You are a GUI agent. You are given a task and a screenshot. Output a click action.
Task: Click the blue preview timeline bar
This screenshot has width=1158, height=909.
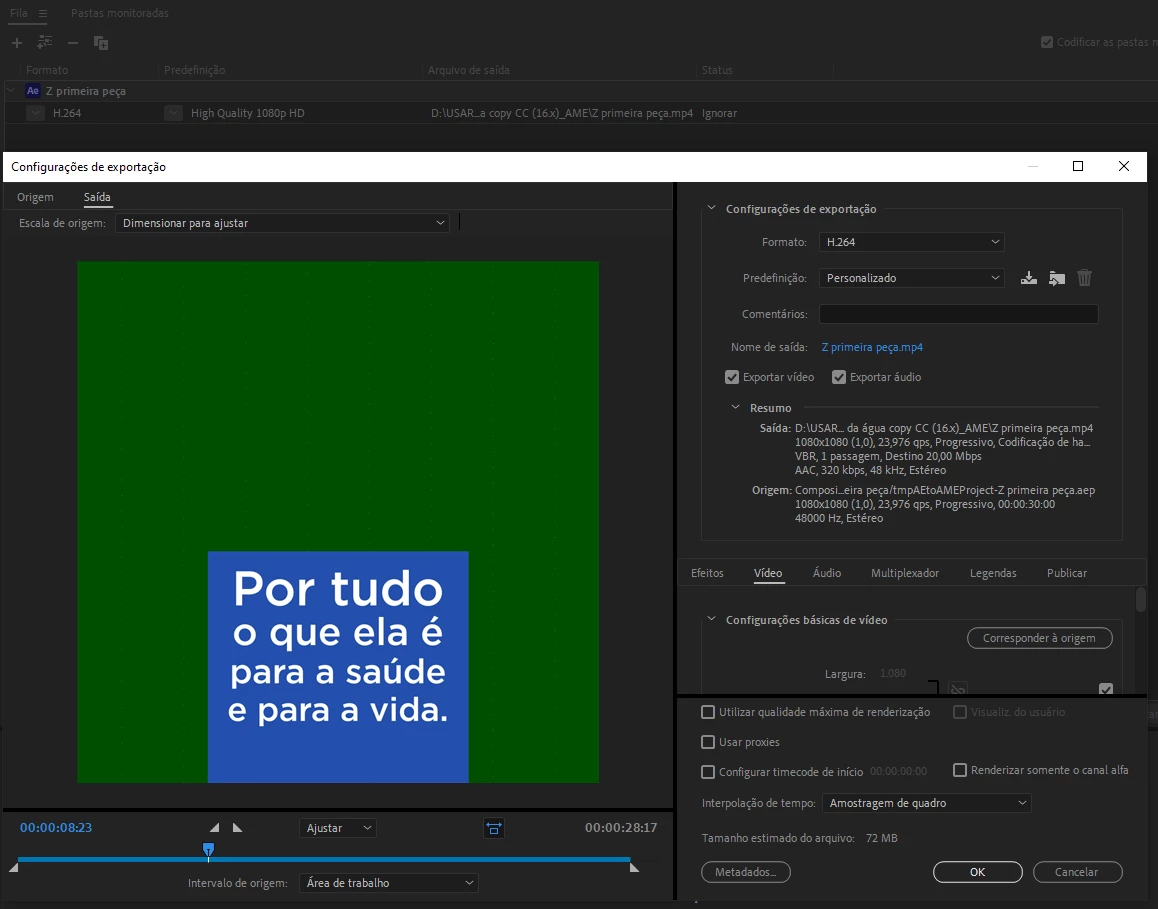coord(323,860)
